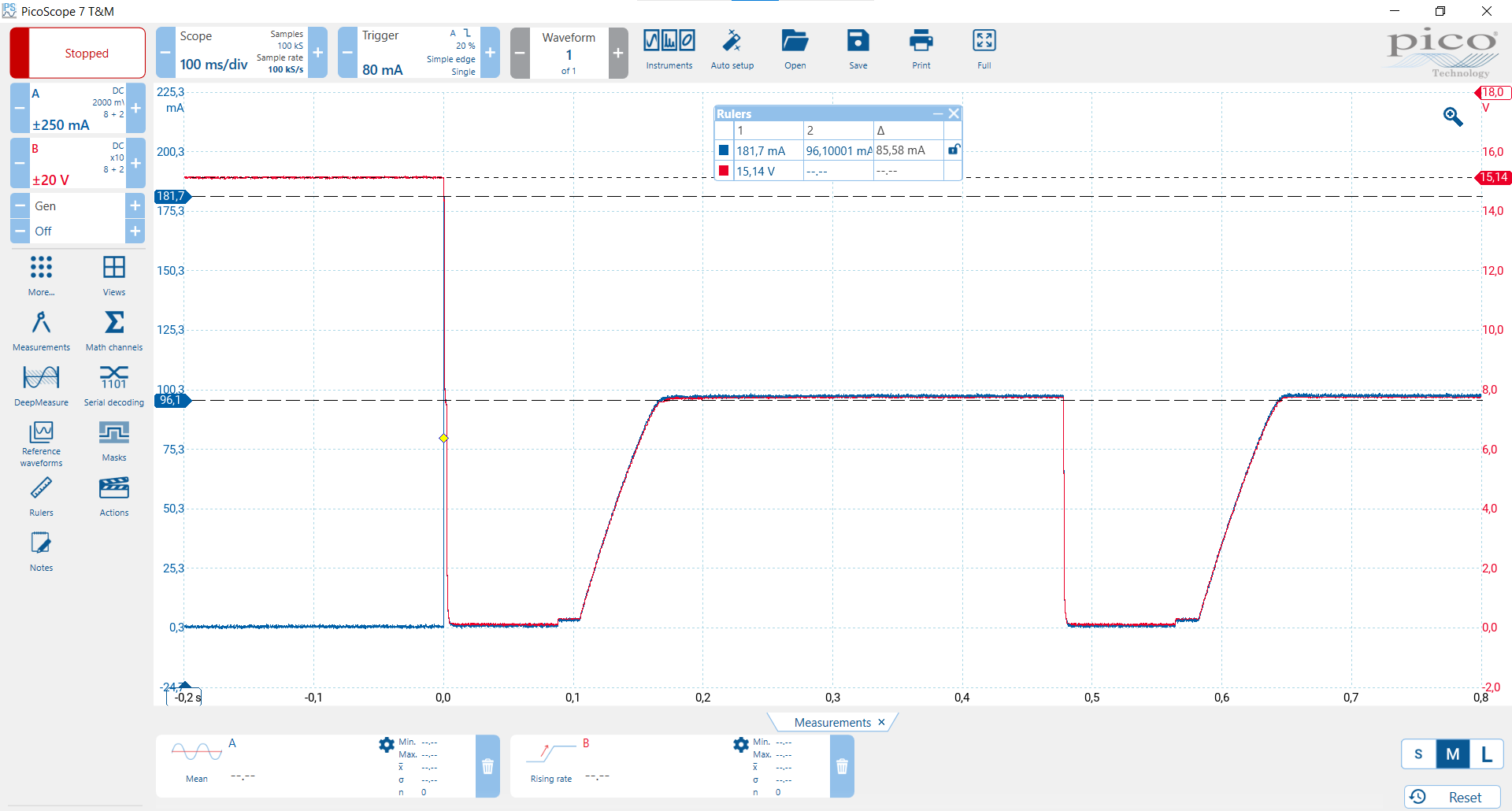Click the channel B red color swatch
1512x811 pixels.
coord(724,170)
